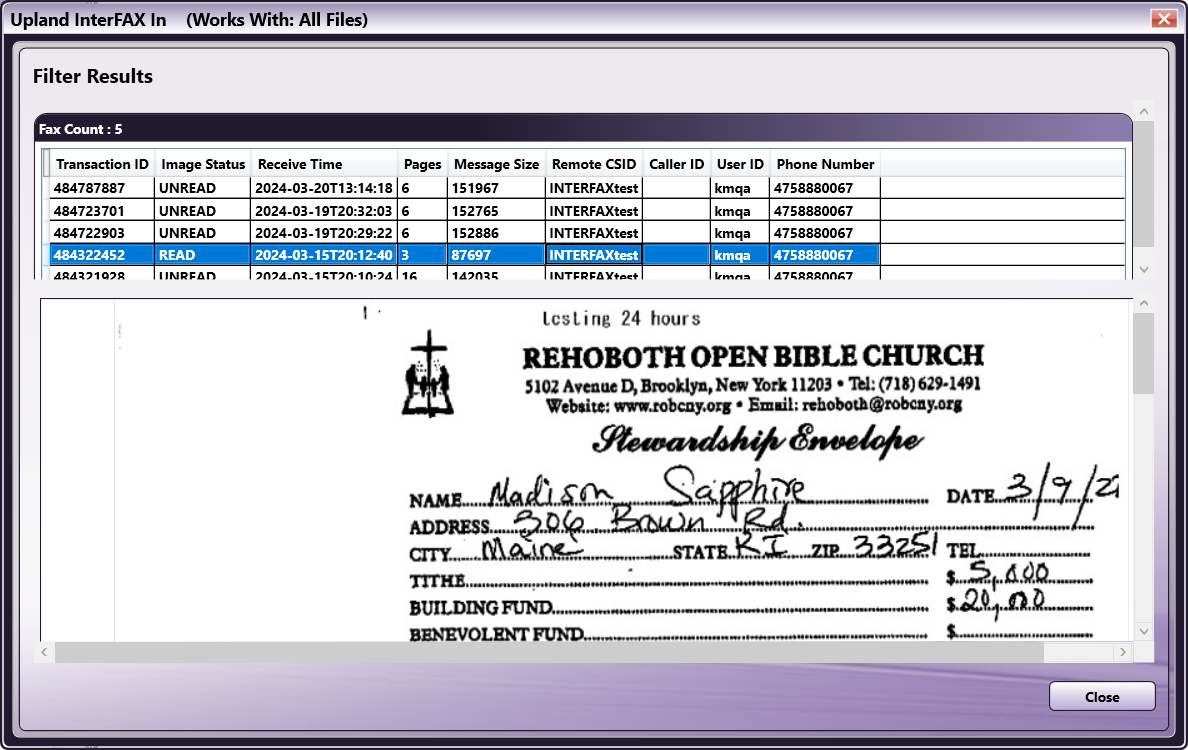Click receive time 2024-03-19T20:29:22
The width and height of the screenshot is (1188, 750).
point(324,233)
